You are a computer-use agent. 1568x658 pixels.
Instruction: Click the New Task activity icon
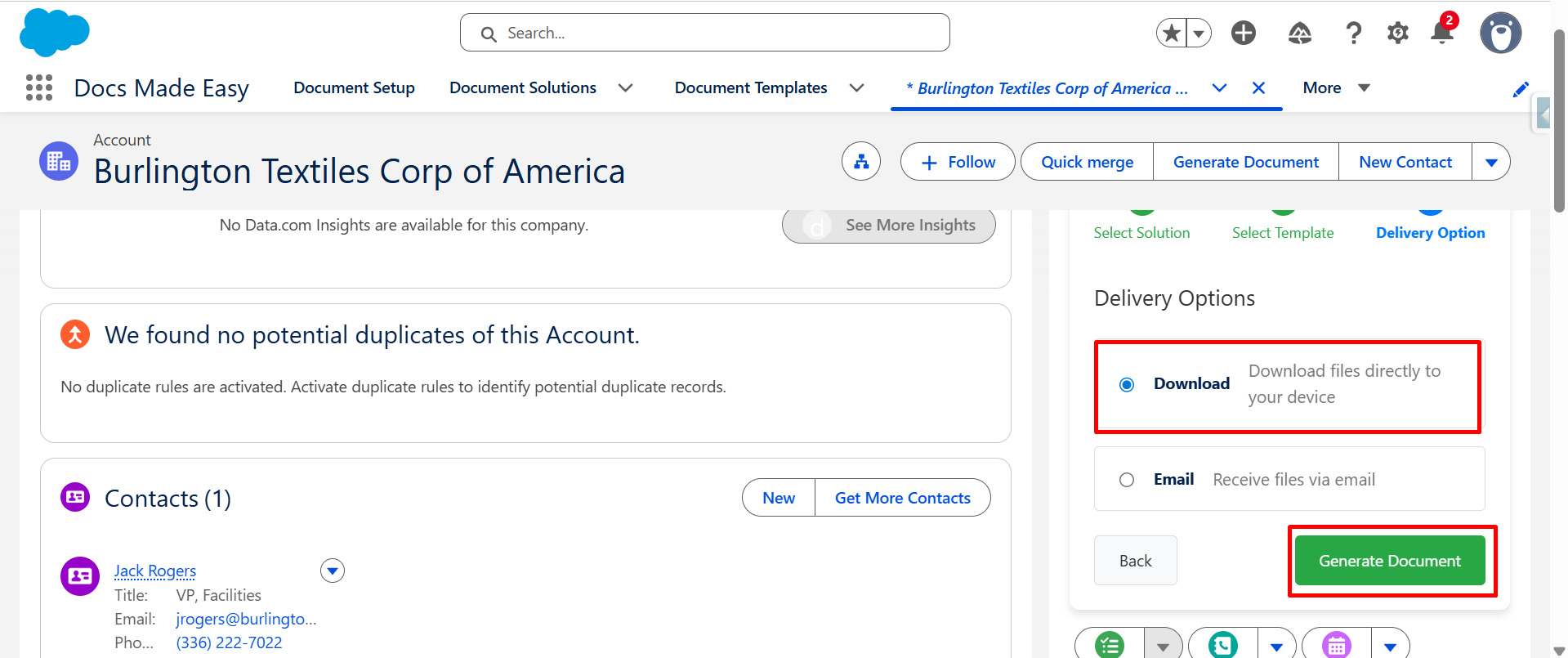pyautogui.click(x=1110, y=645)
